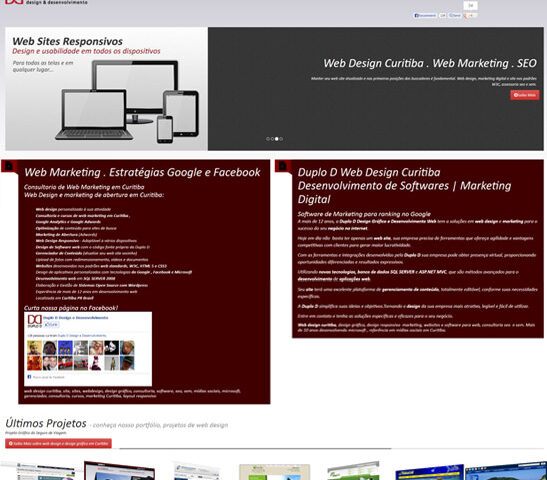This screenshot has width=547, height=480.
Task: Open the rightmost blue seascape project thumbnail
Action: [x=506, y=471]
